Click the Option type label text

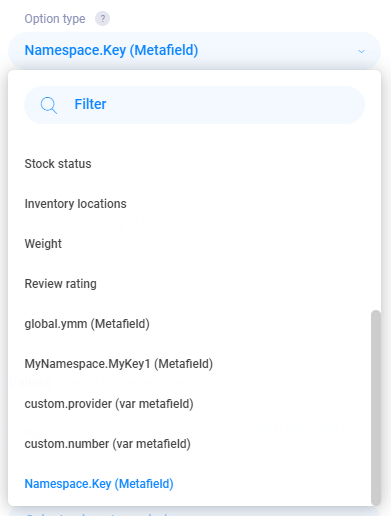55,19
